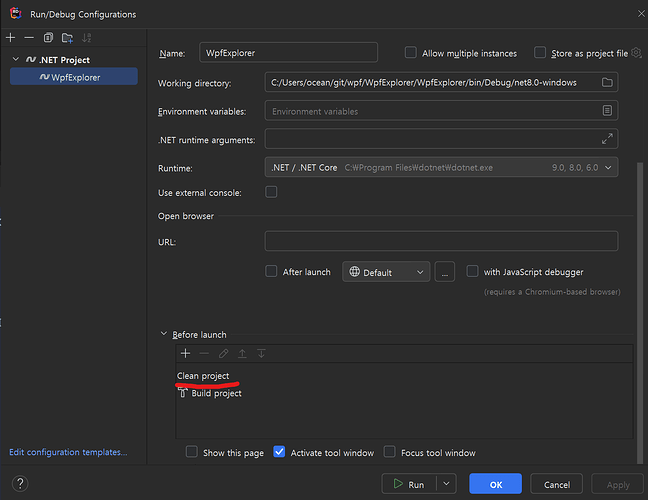Collapse the Before launch section

[x=164, y=334]
